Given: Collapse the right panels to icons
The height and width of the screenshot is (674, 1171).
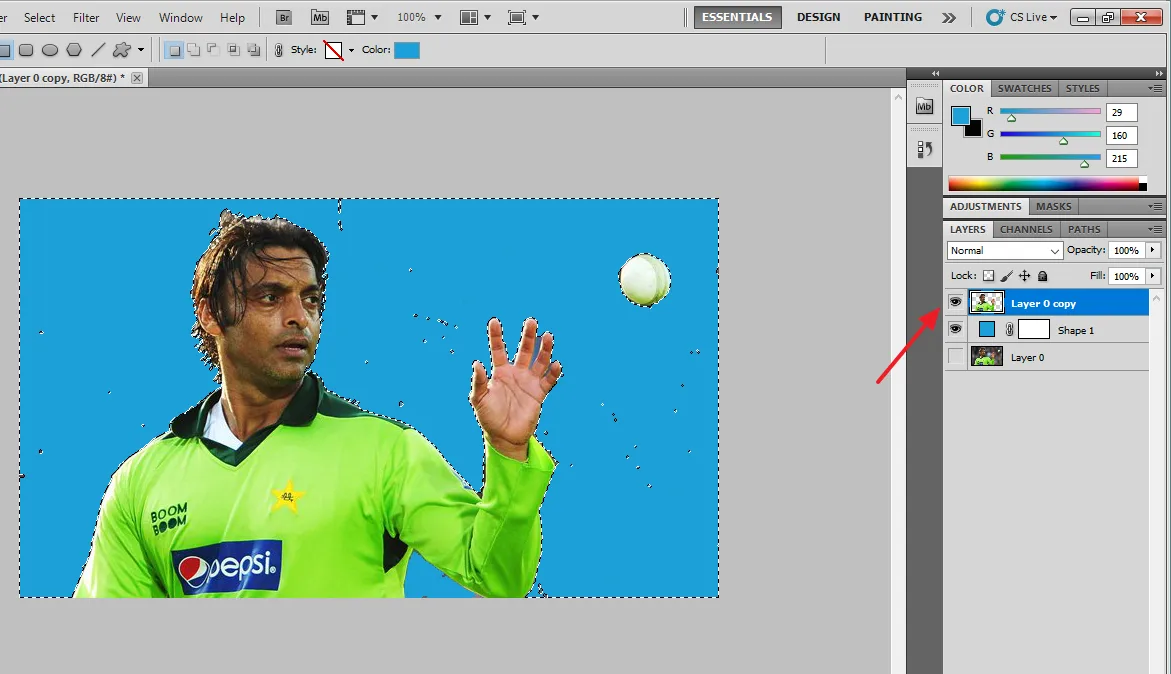Looking at the screenshot, I should (x=1159, y=73).
